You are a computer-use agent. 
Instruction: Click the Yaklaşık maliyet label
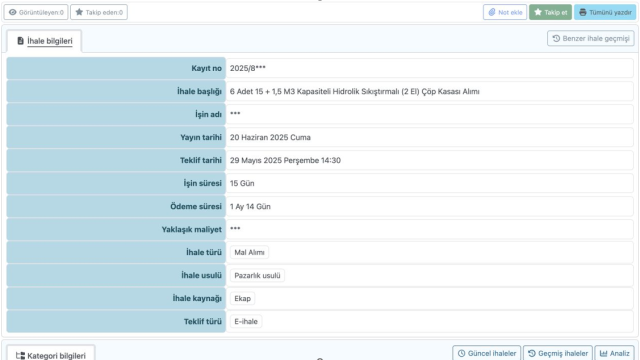pos(191,229)
